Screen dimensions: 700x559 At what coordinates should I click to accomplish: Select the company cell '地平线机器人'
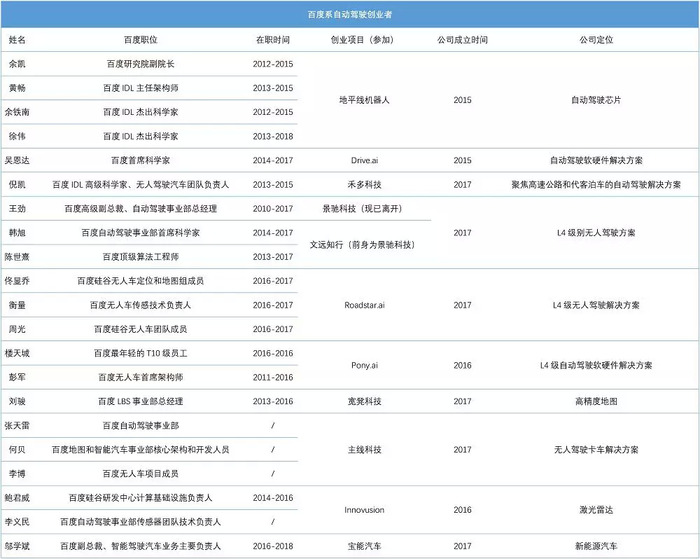click(x=364, y=100)
